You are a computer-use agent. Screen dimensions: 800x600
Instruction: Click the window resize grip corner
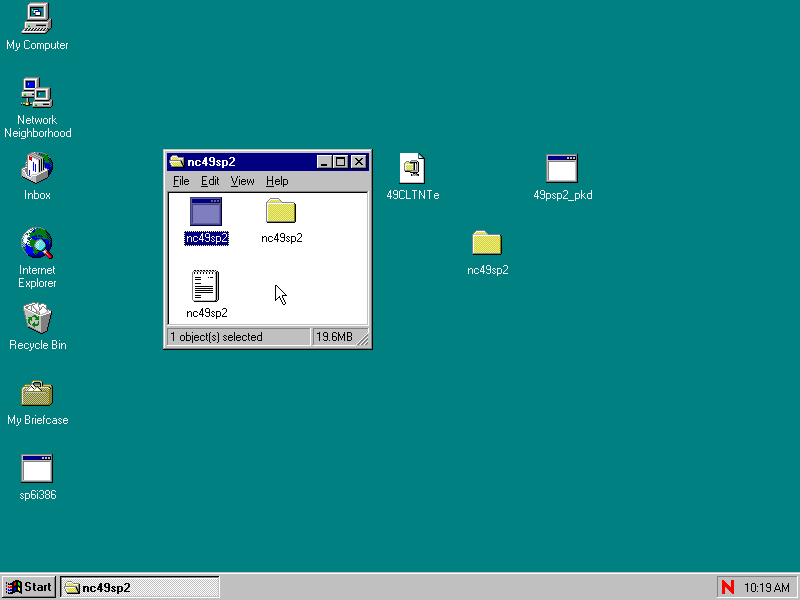click(363, 339)
